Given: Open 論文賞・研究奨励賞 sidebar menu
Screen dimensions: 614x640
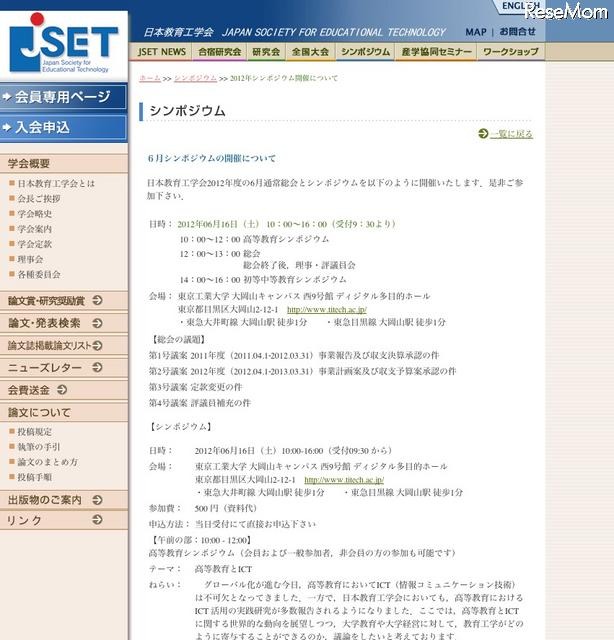Looking at the screenshot, I should (64, 301).
